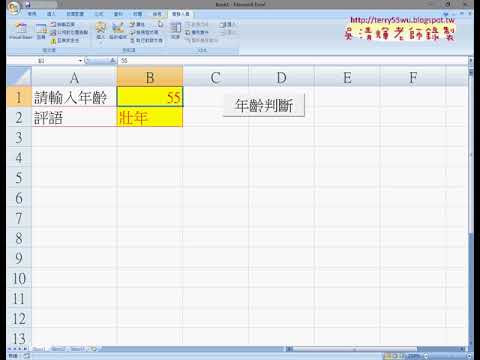The height and width of the screenshot is (360, 480).
Task: Switch to the Home (常用) ribbon tab
Action: pyautogui.click(x=32, y=14)
